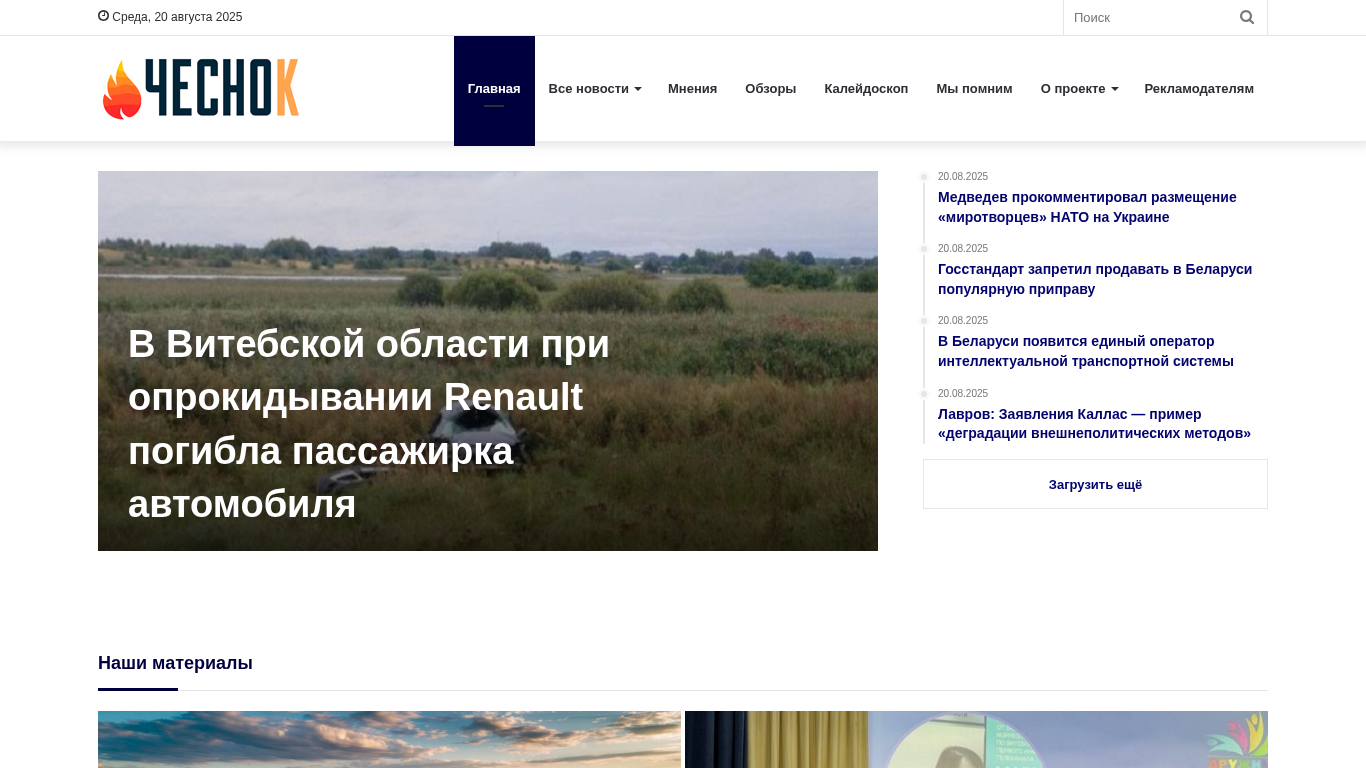Expand the Все новости dropdown
The height and width of the screenshot is (768, 1366).
pyautogui.click(x=595, y=89)
